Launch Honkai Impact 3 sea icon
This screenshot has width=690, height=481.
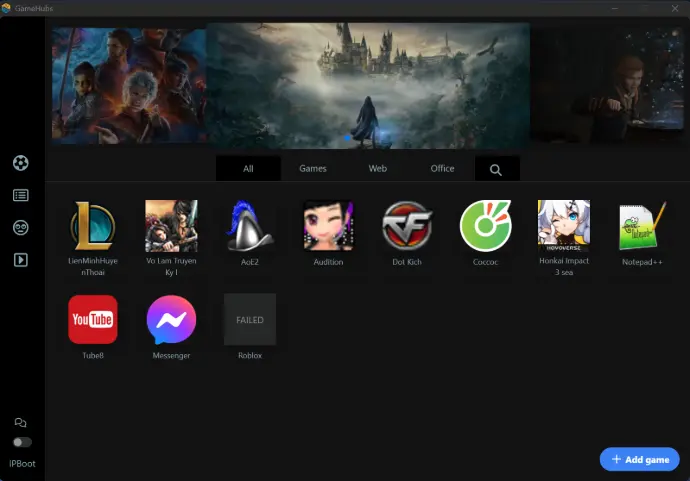click(564, 226)
